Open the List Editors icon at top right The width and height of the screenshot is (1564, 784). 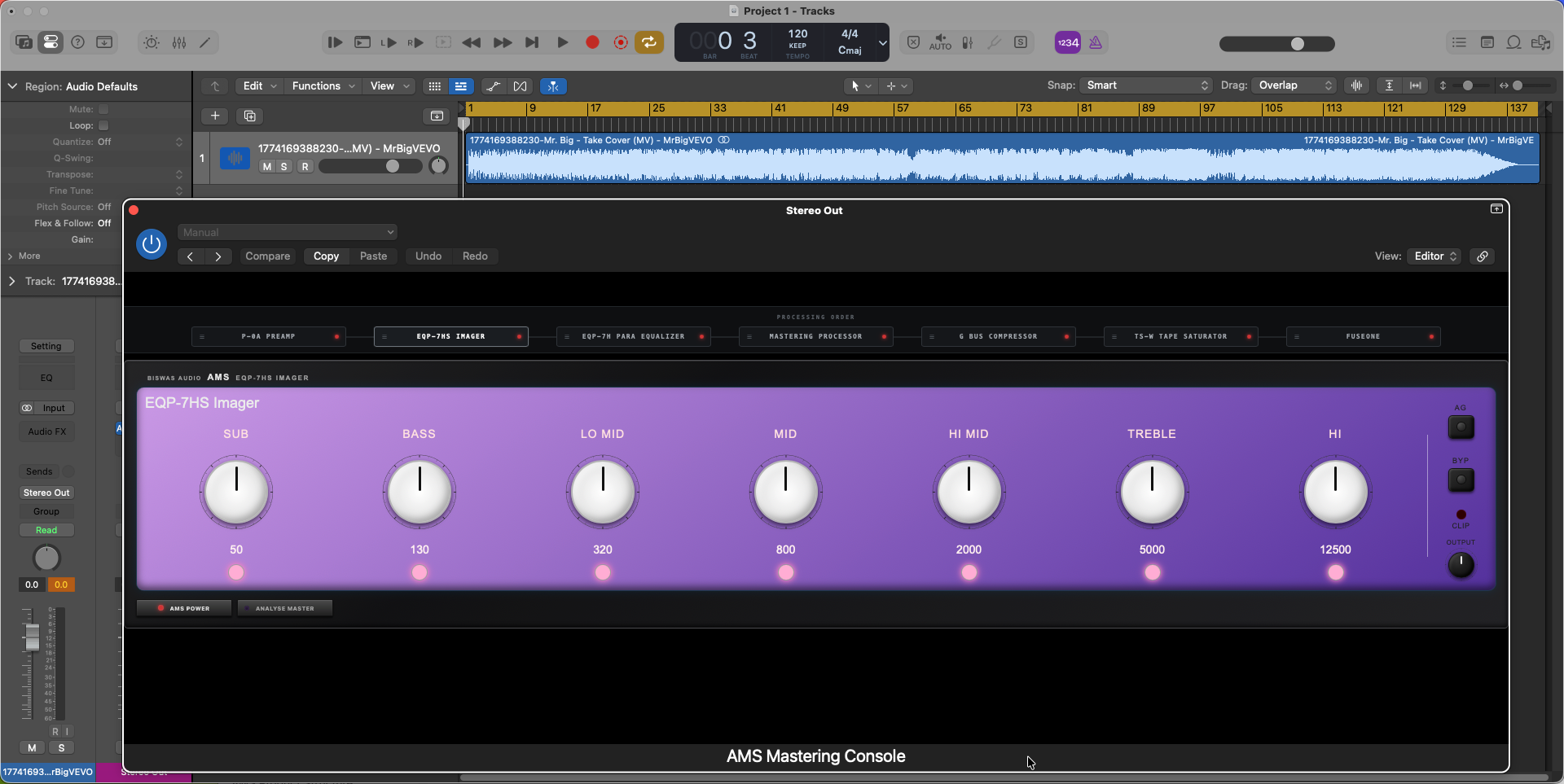1459,42
